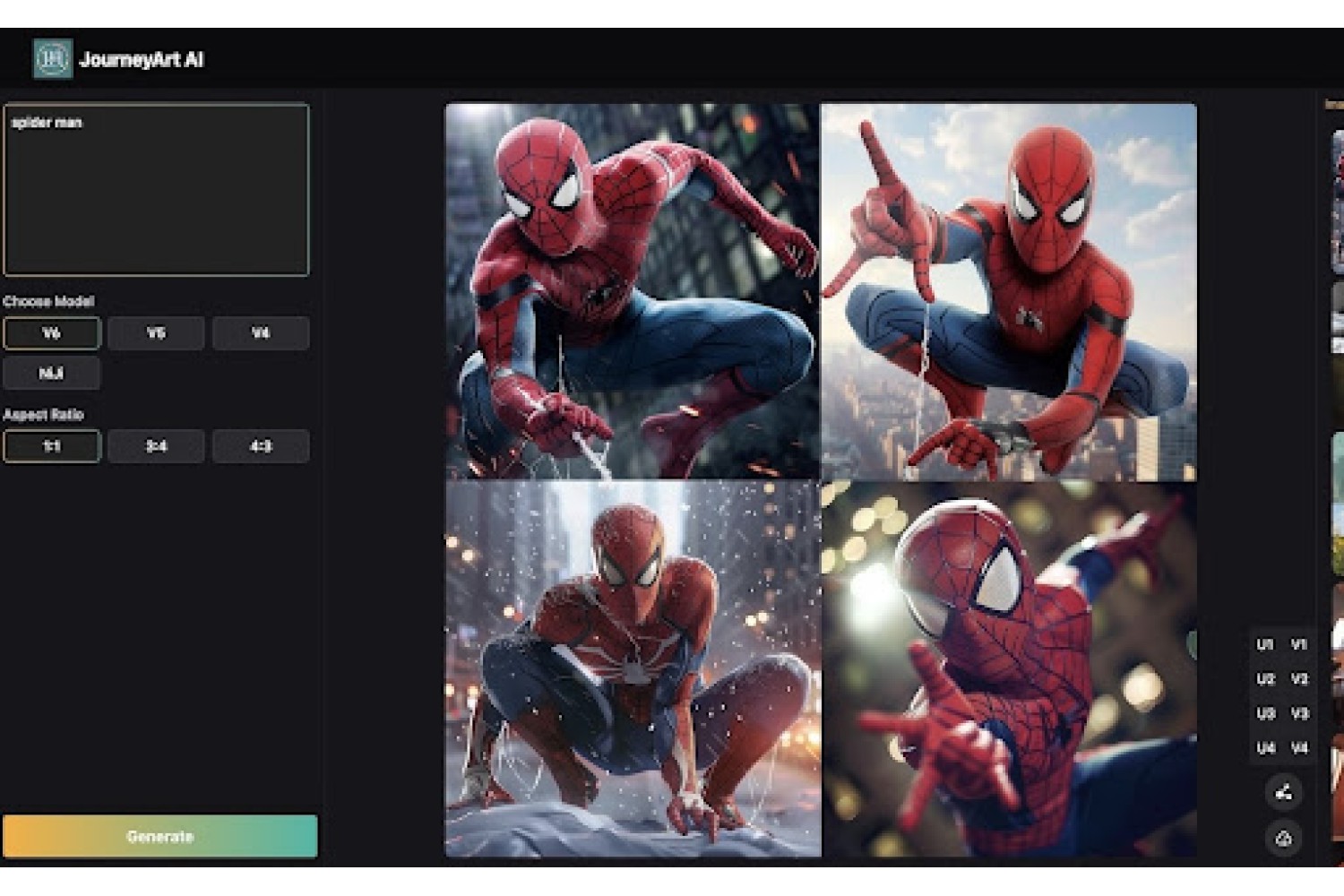Image resolution: width=1344 pixels, height=896 pixels.
Task: Focus the prompt box containing 'spider man'
Action: (x=156, y=190)
